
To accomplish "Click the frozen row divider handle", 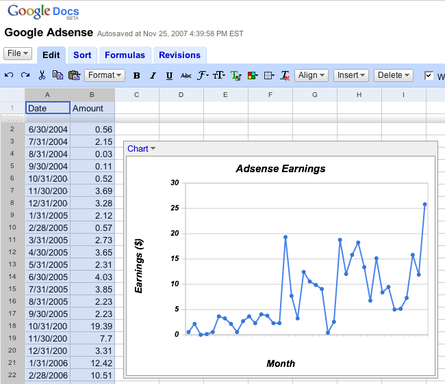I will point(12,118).
